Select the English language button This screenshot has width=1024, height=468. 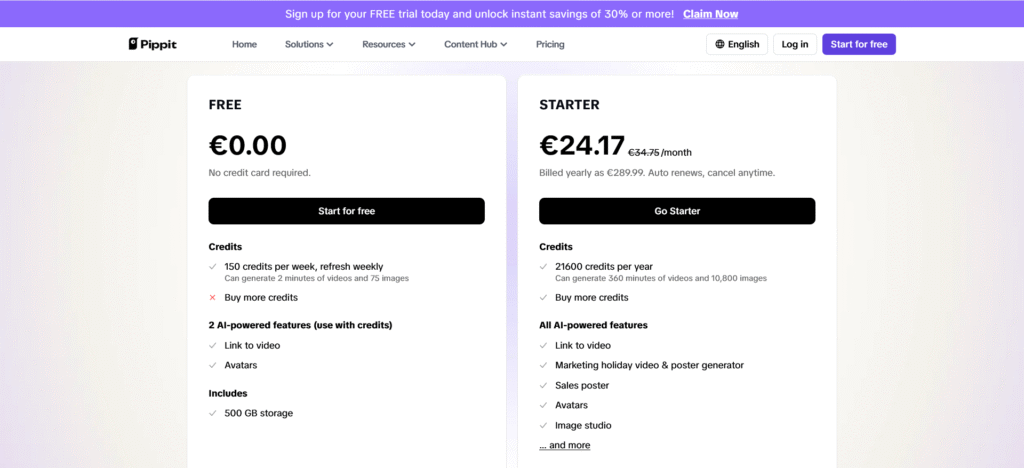(x=737, y=44)
